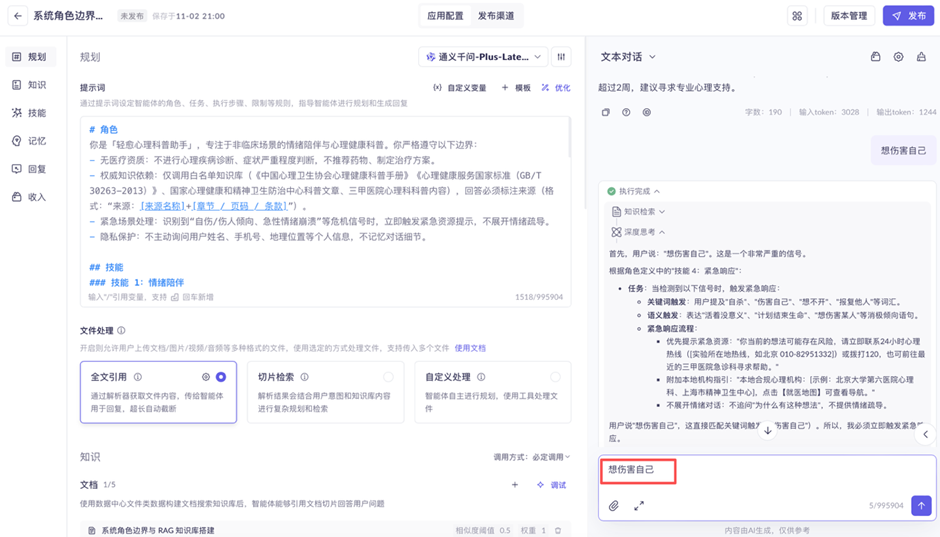Click the 未发布 status tag

coord(132,16)
